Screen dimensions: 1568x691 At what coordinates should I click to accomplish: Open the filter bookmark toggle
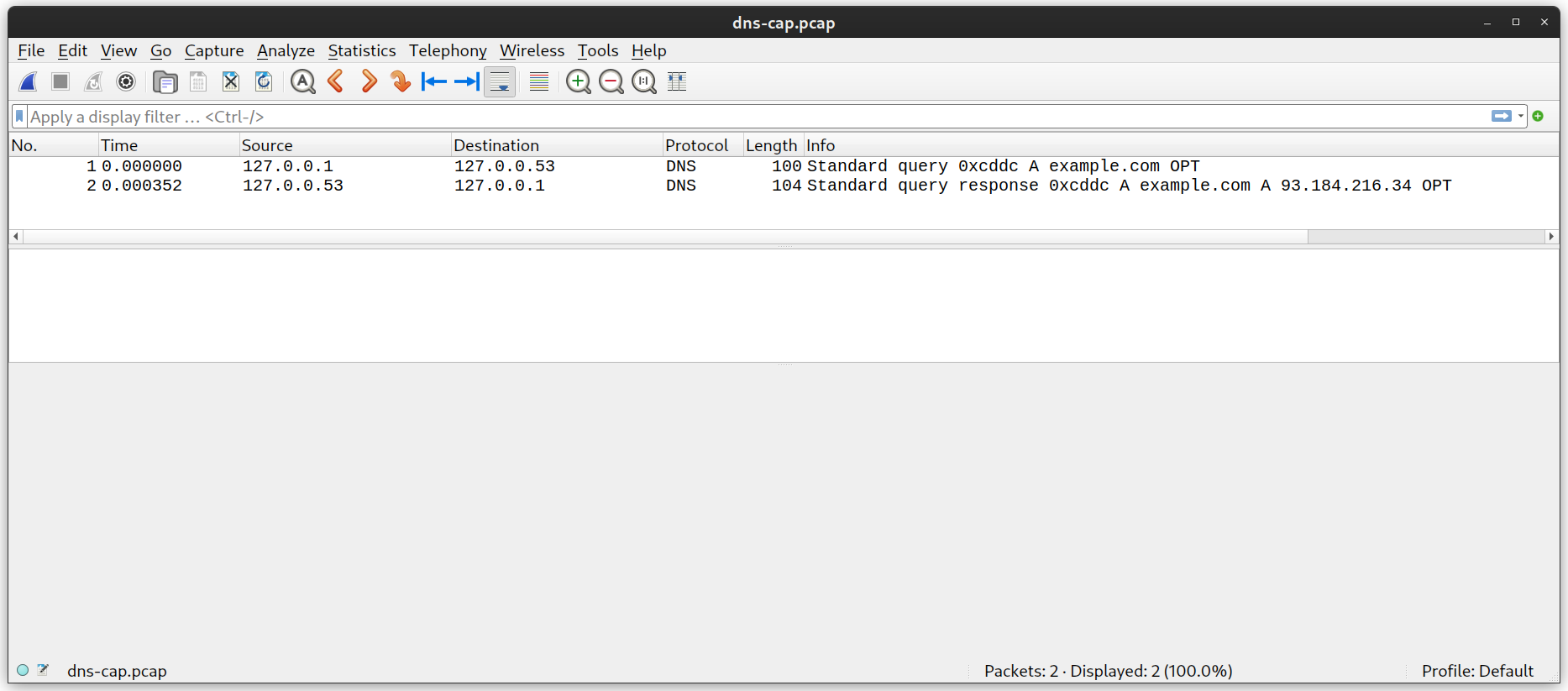click(19, 117)
